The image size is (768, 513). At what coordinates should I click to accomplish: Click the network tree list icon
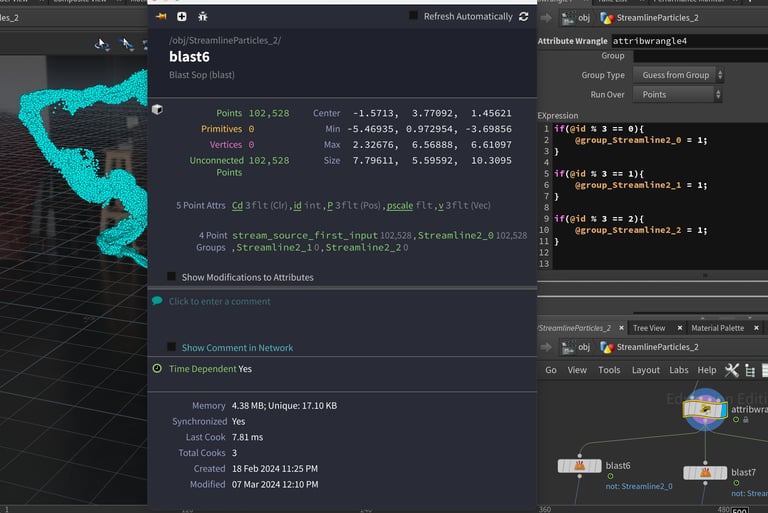pos(750,370)
